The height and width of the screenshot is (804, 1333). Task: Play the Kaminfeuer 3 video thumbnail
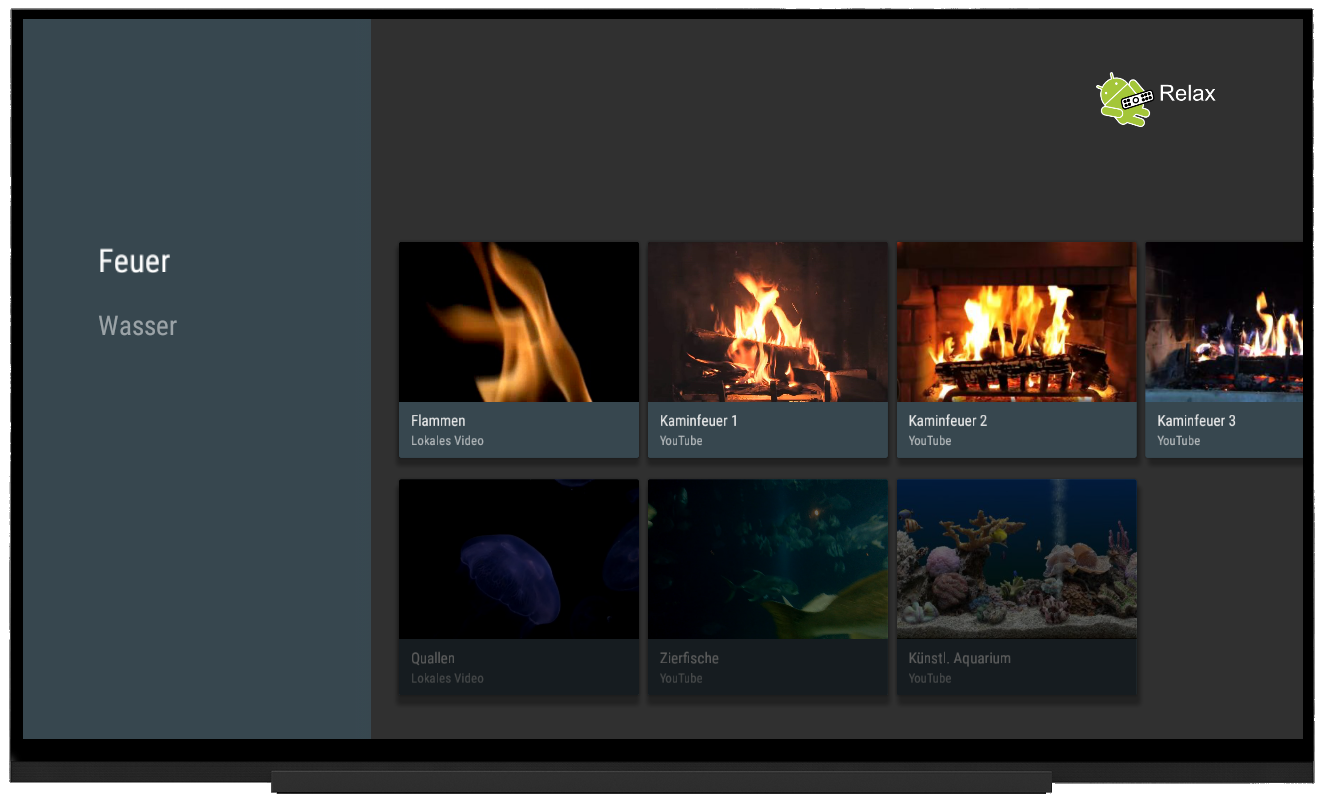click(x=1224, y=322)
